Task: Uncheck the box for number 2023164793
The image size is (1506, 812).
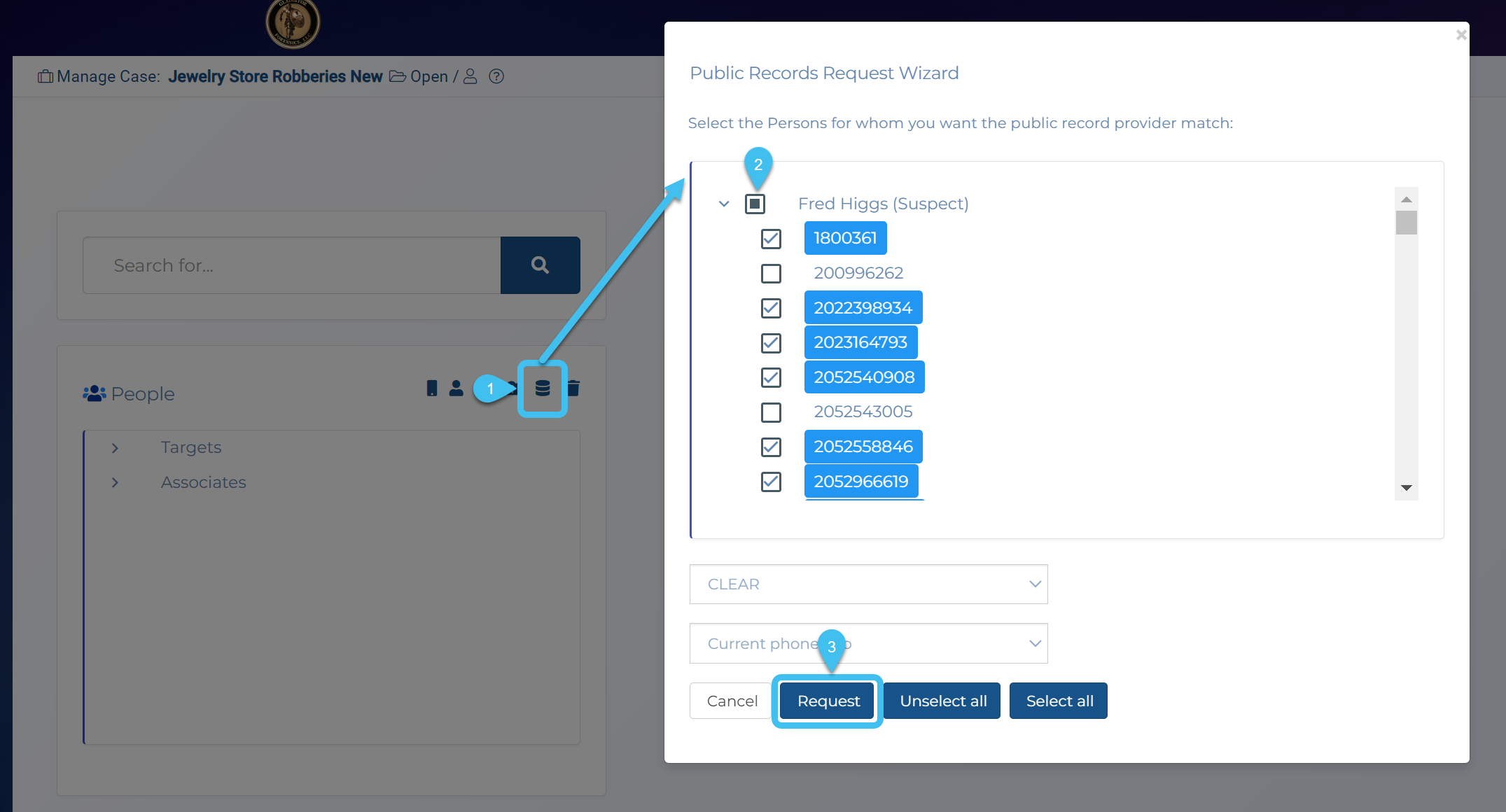Action: pyautogui.click(x=771, y=343)
